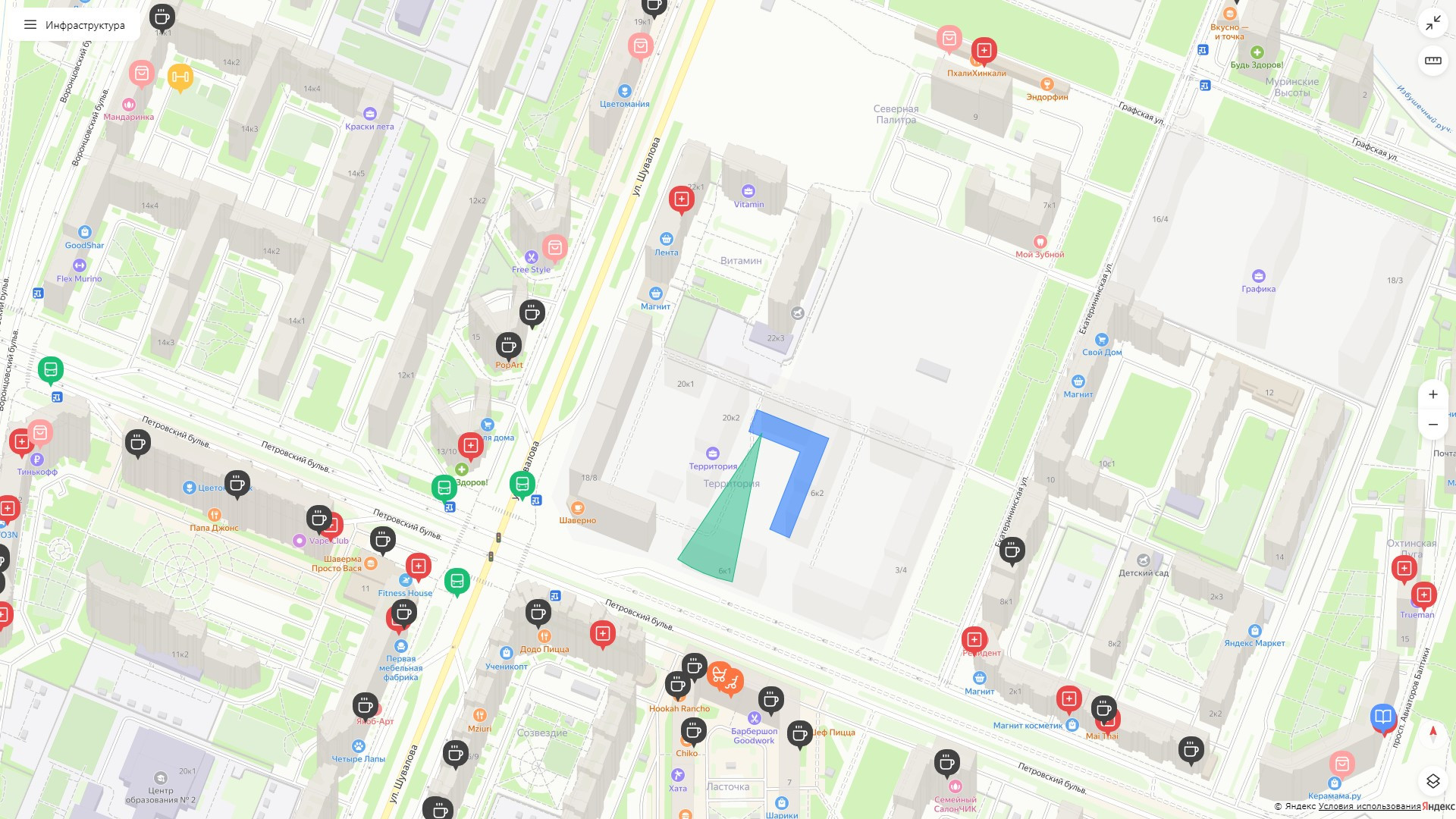Click the orange shopping cart marker
1456x819 pixels.
pos(724,676)
